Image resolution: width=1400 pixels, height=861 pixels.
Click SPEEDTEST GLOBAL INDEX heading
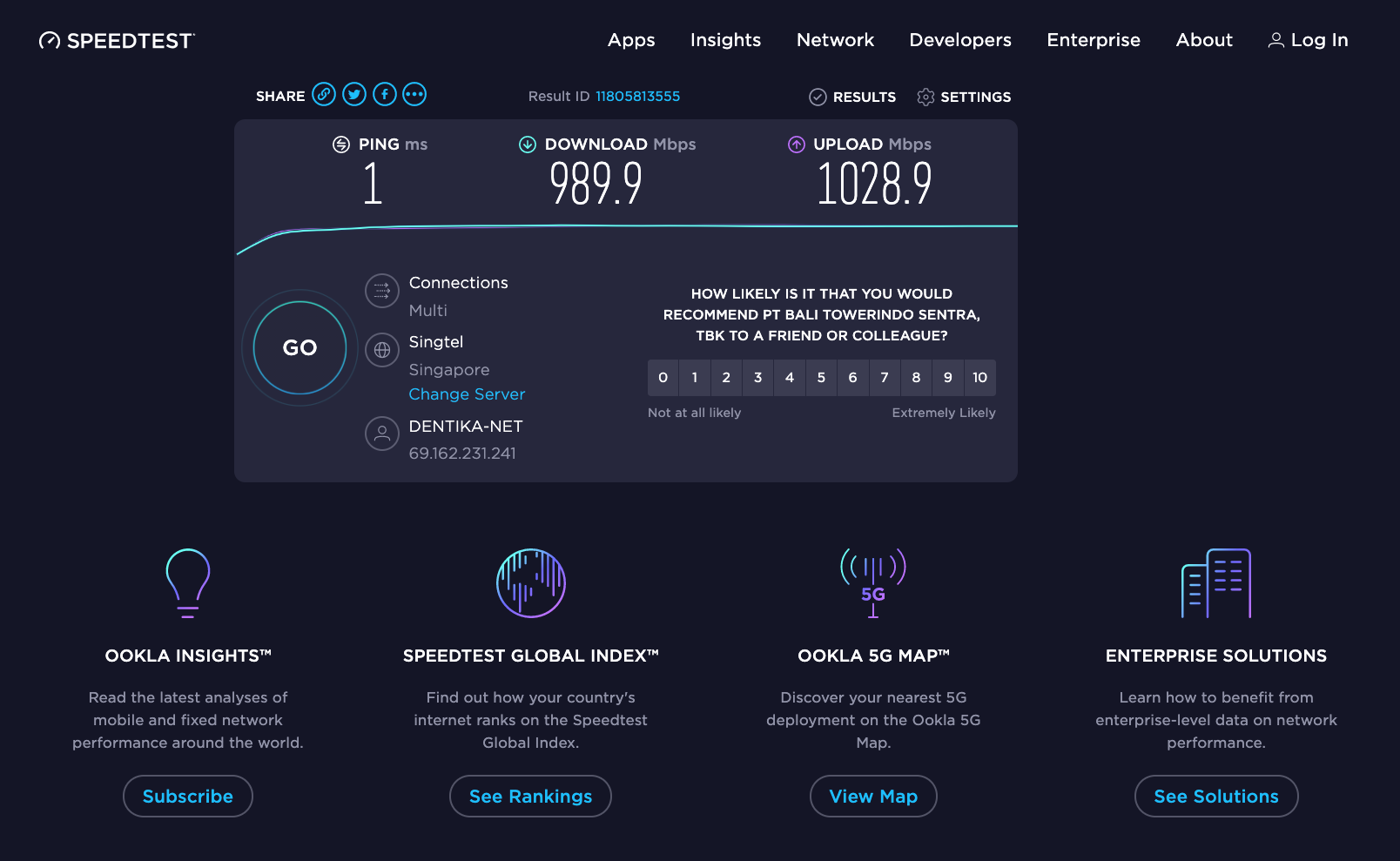(x=531, y=656)
